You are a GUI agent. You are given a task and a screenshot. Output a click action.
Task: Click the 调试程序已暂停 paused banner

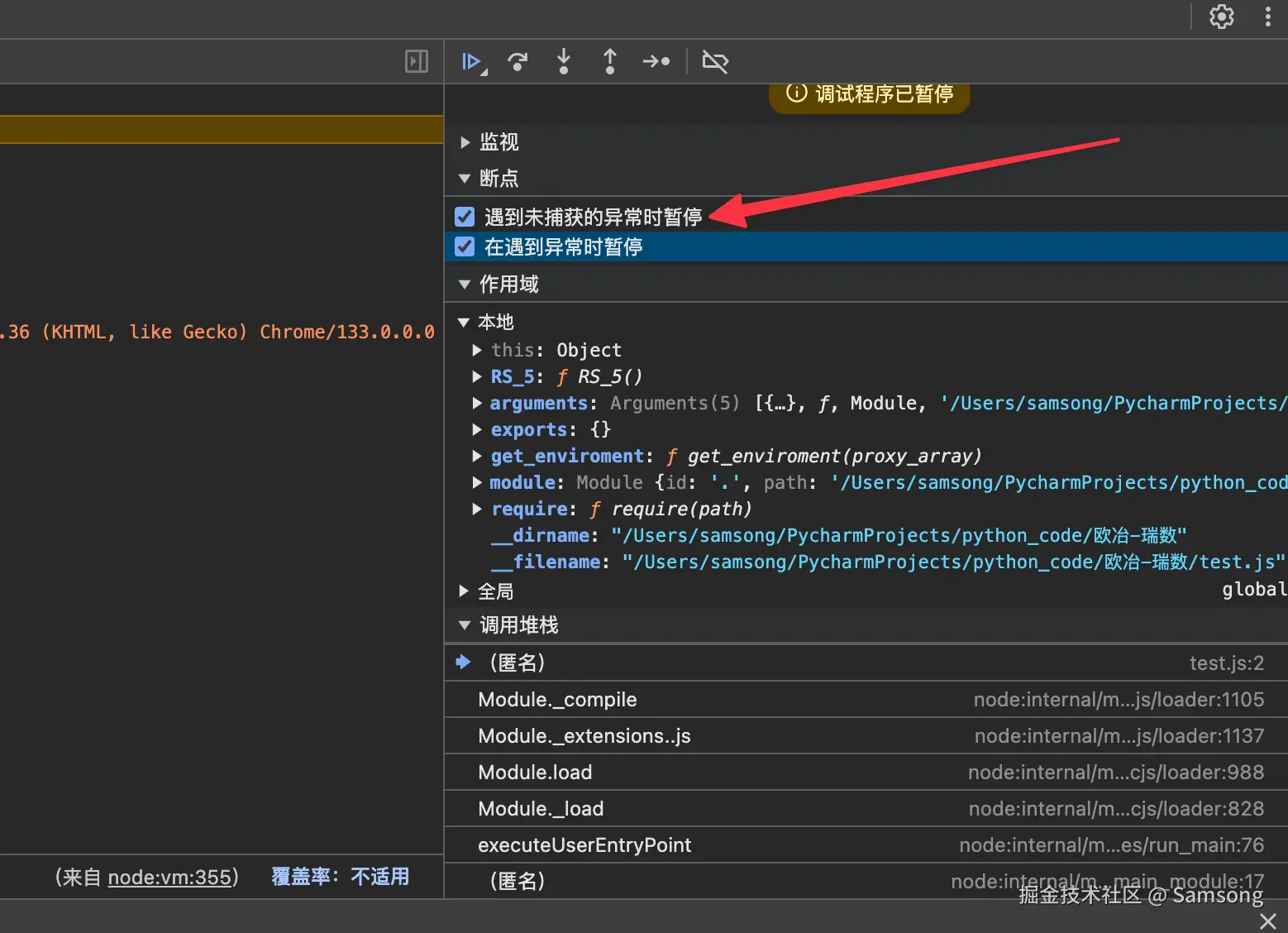tap(870, 94)
